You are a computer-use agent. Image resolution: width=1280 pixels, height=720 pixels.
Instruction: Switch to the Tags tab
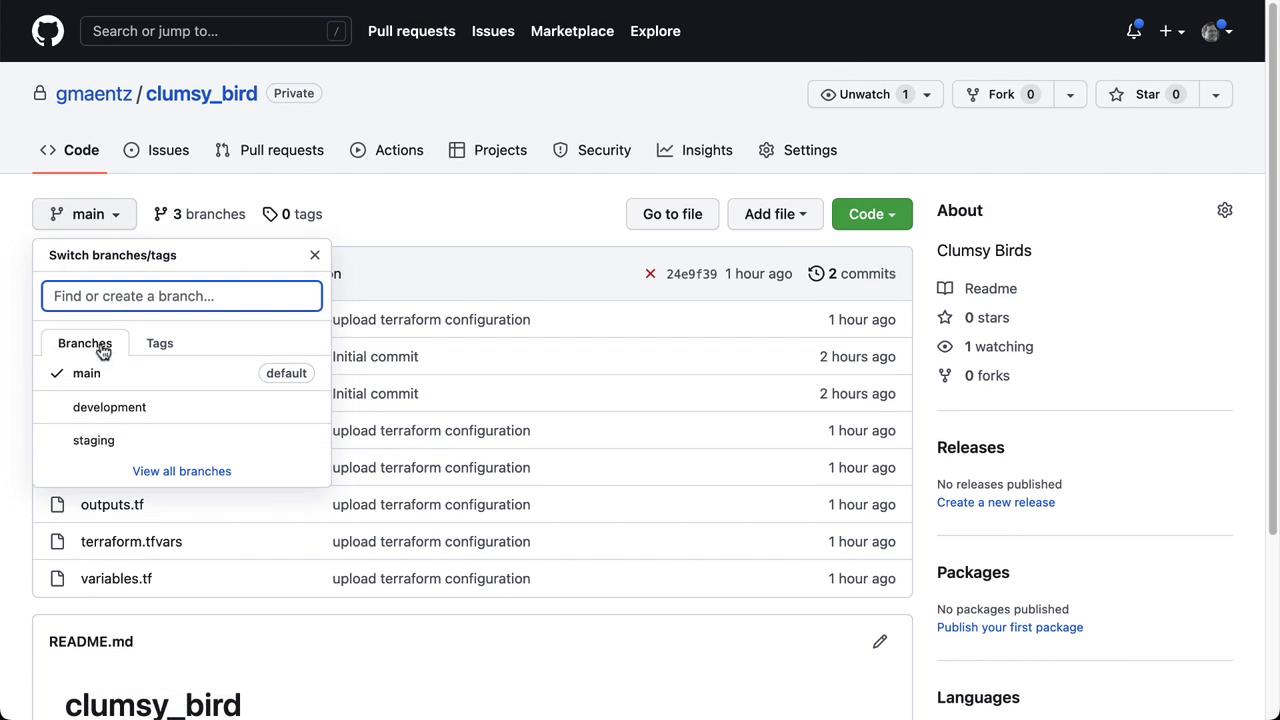click(x=160, y=343)
